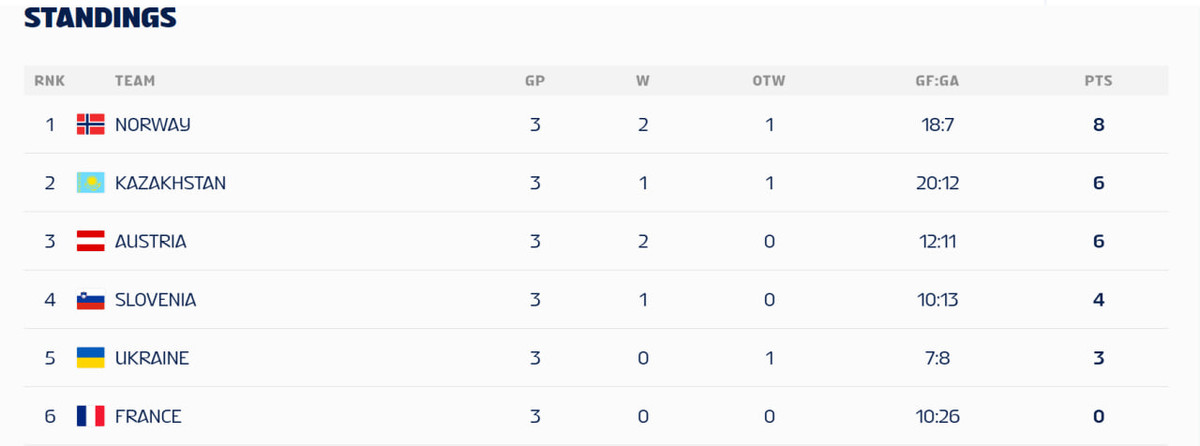
Task: Open the KAZAKHSTAN team link
Action: [170, 183]
